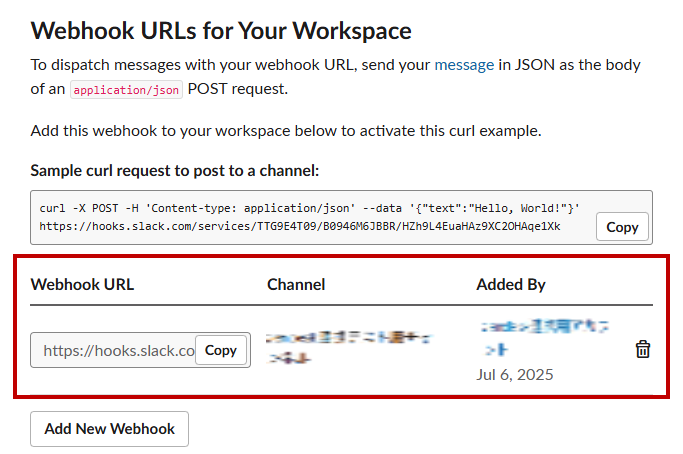Copy the webhook URL in the table
This screenshot has height=454, width=683.
(x=221, y=350)
